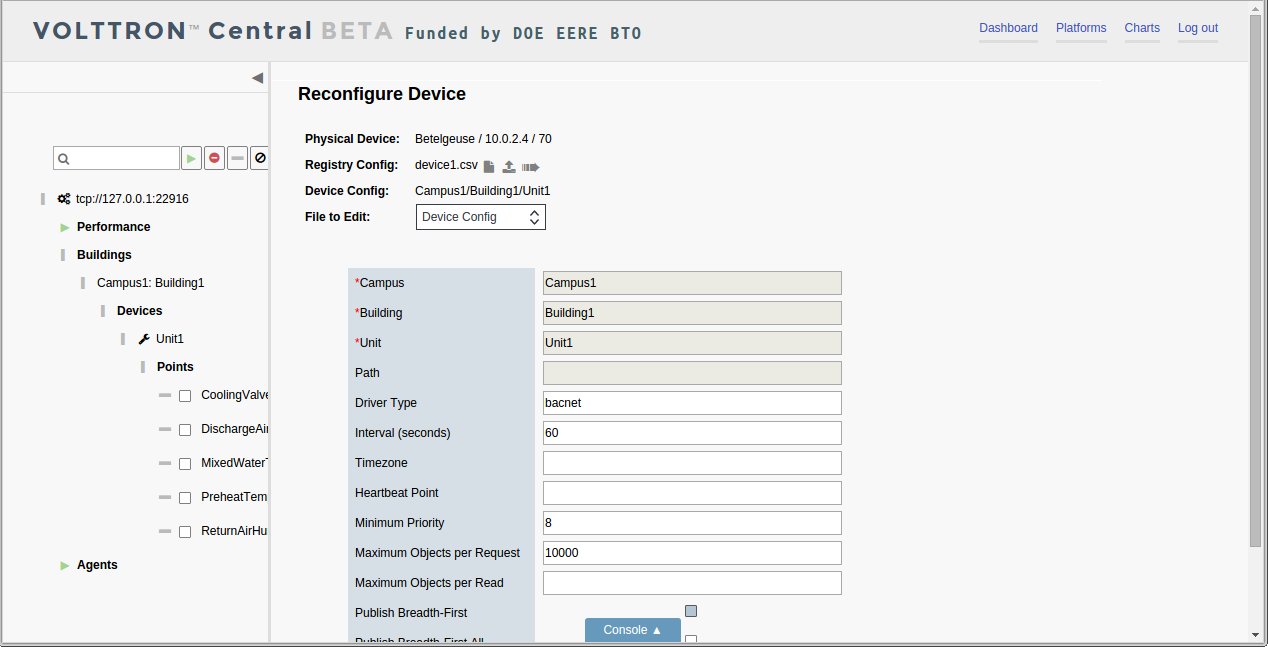Click status bar marker beside Devices node

103,311
